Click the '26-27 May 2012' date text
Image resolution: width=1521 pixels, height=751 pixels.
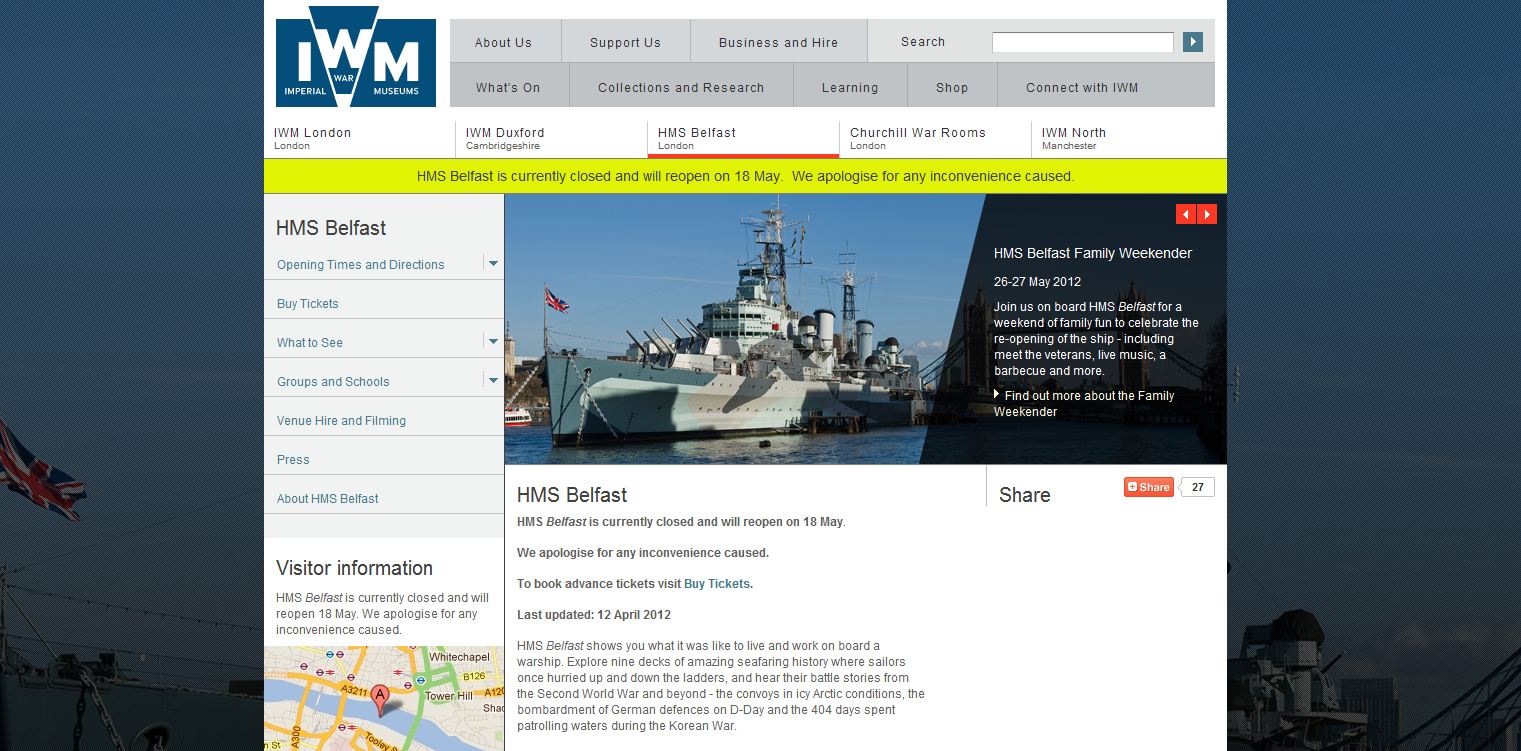coord(1037,282)
